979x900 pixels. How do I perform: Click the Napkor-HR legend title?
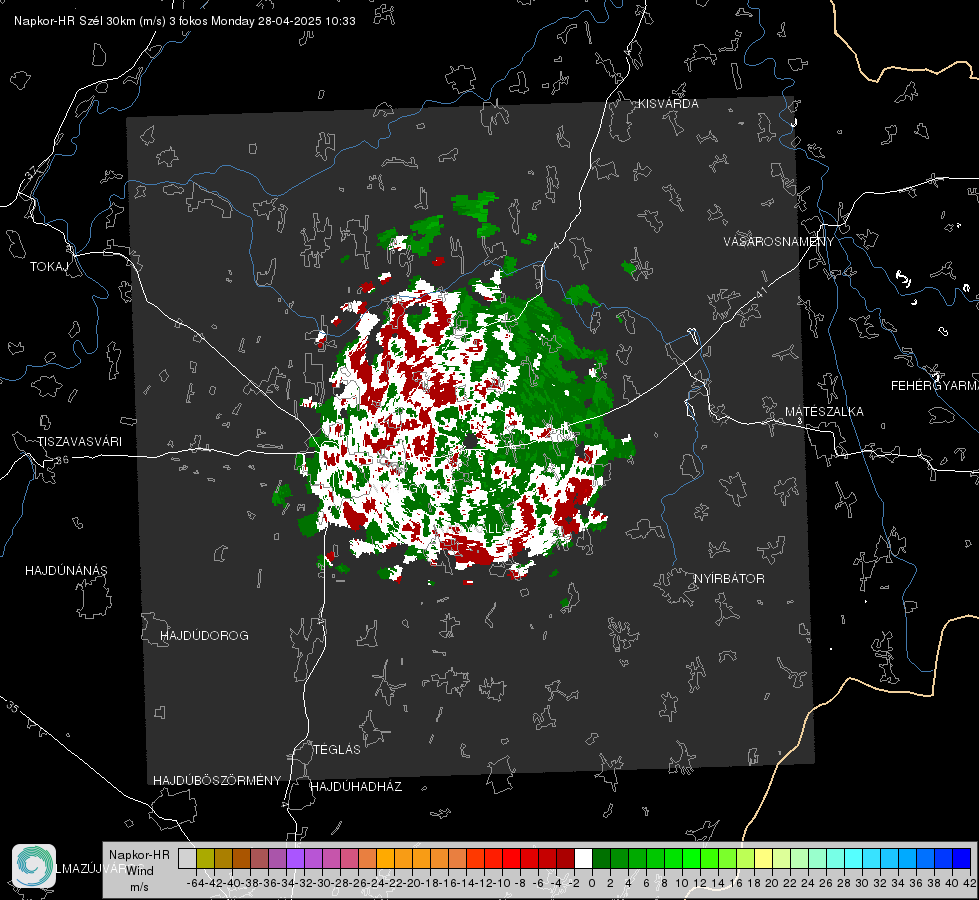coord(139,854)
